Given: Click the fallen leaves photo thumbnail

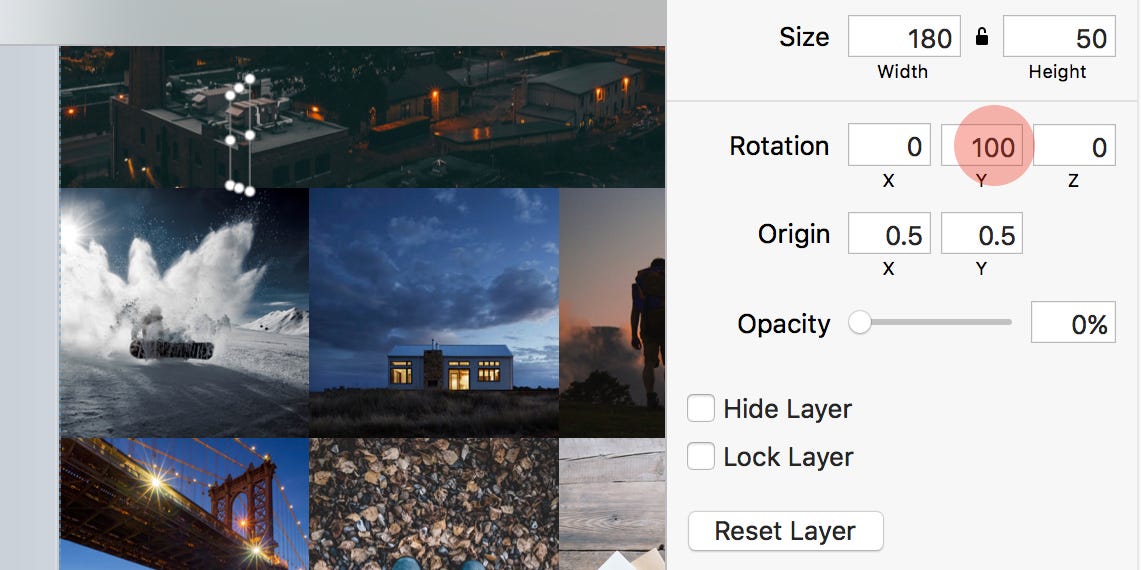Looking at the screenshot, I should coord(434,504).
